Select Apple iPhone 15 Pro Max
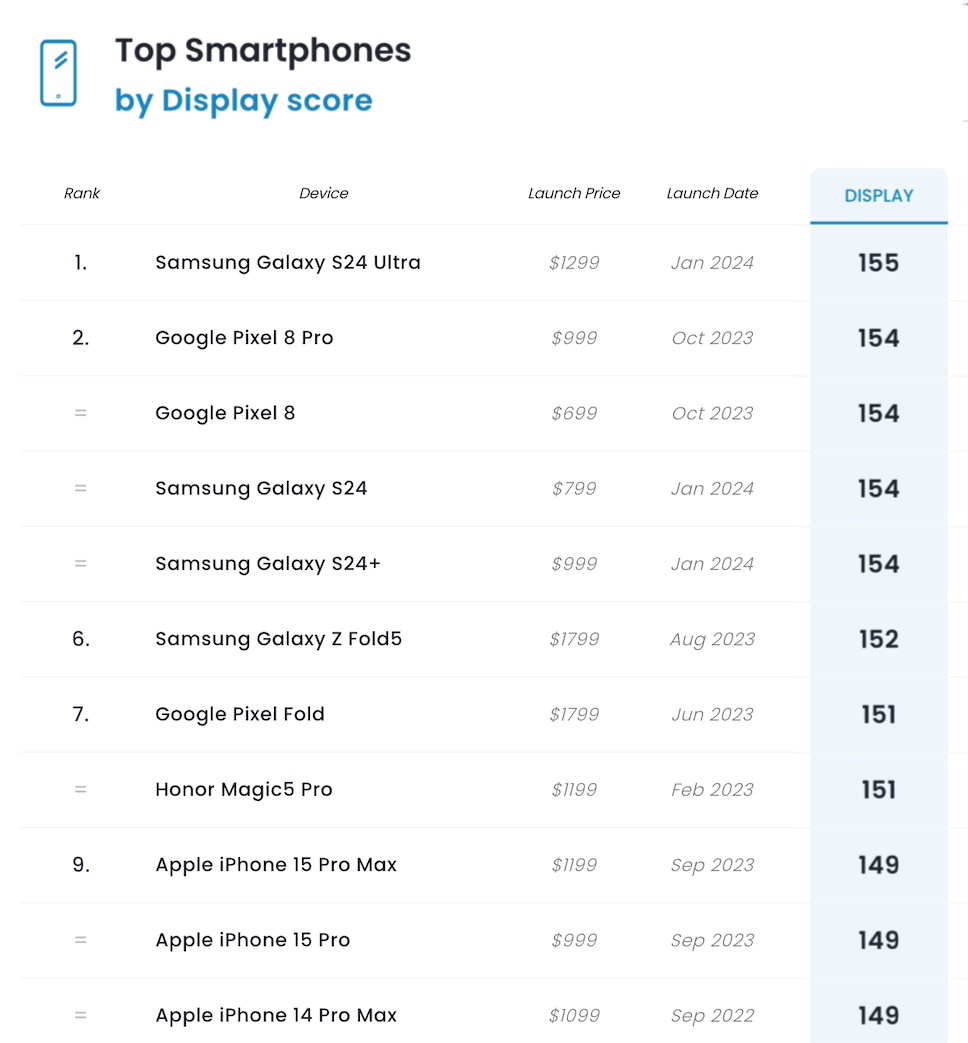The image size is (968, 1043). point(276,865)
